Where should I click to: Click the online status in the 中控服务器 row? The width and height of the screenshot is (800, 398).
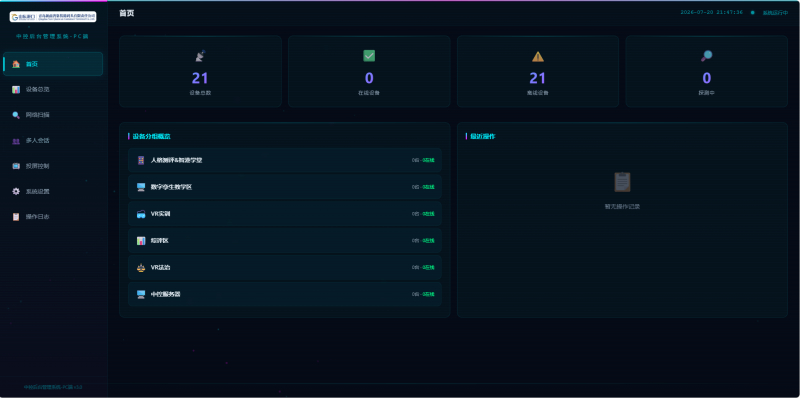click(428, 294)
